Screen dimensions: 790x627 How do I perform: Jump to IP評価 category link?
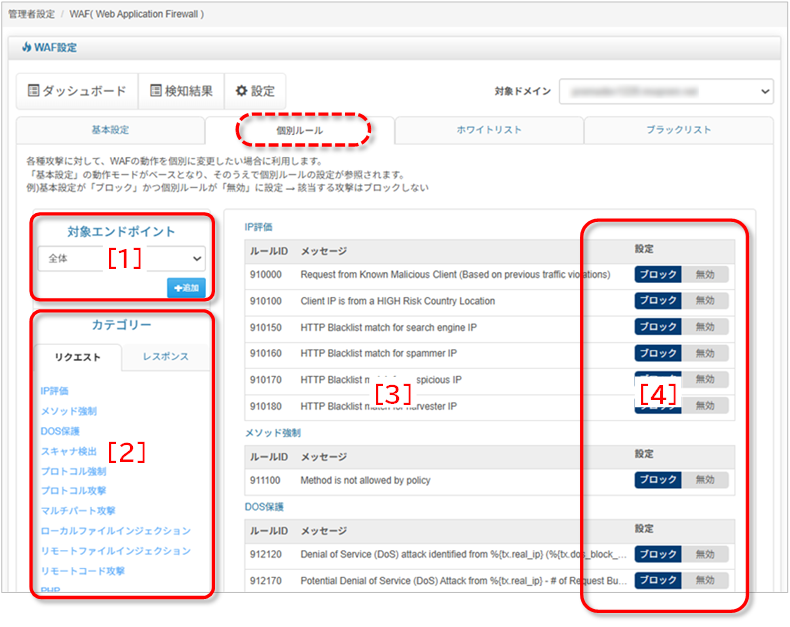click(x=54, y=391)
